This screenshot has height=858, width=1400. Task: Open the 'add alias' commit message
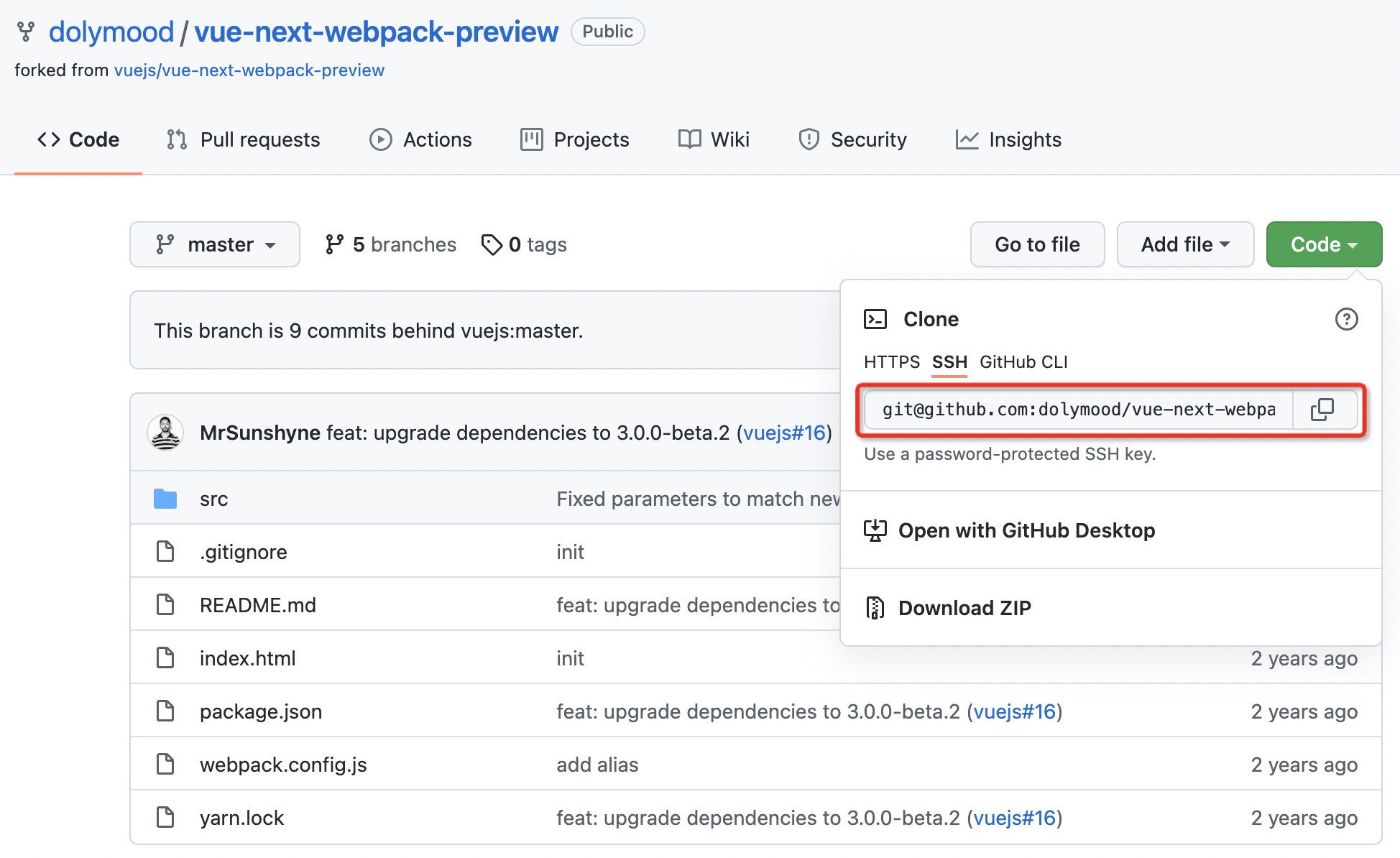coord(597,765)
